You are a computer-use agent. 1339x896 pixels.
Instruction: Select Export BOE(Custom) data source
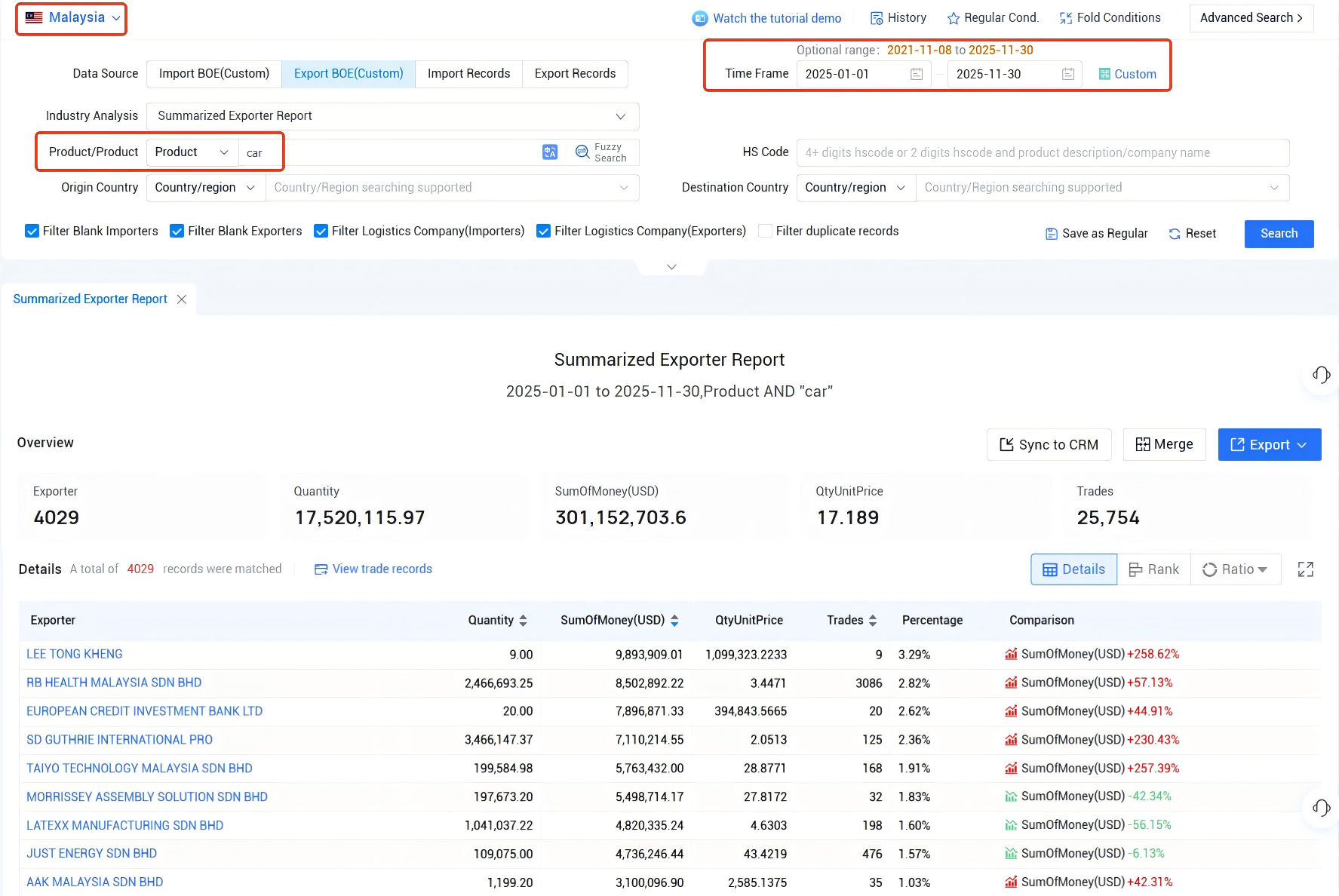point(349,74)
